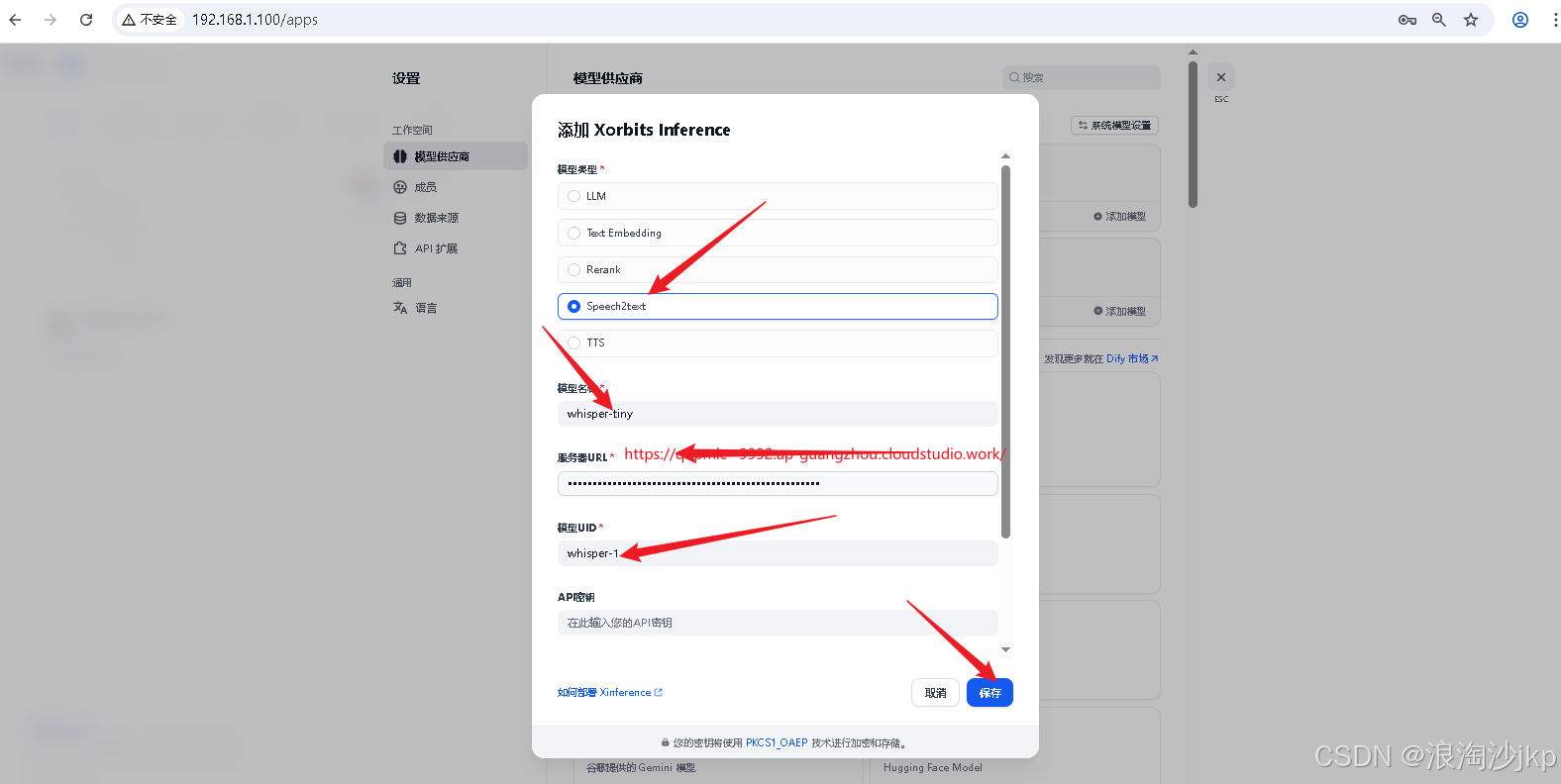Open the API Extension settings item

[456, 248]
